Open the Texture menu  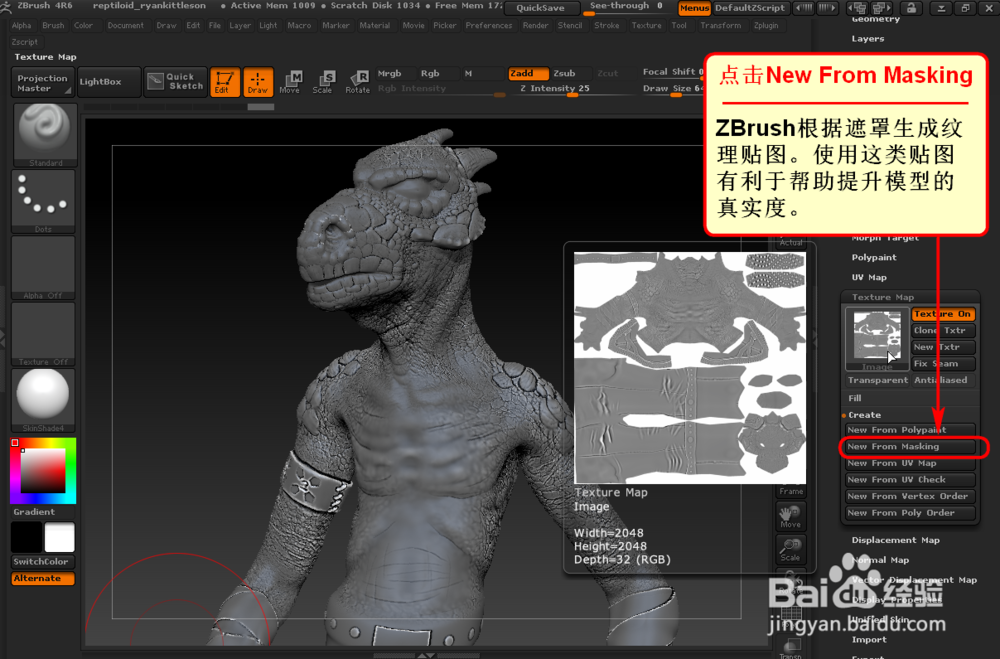[x=646, y=26]
